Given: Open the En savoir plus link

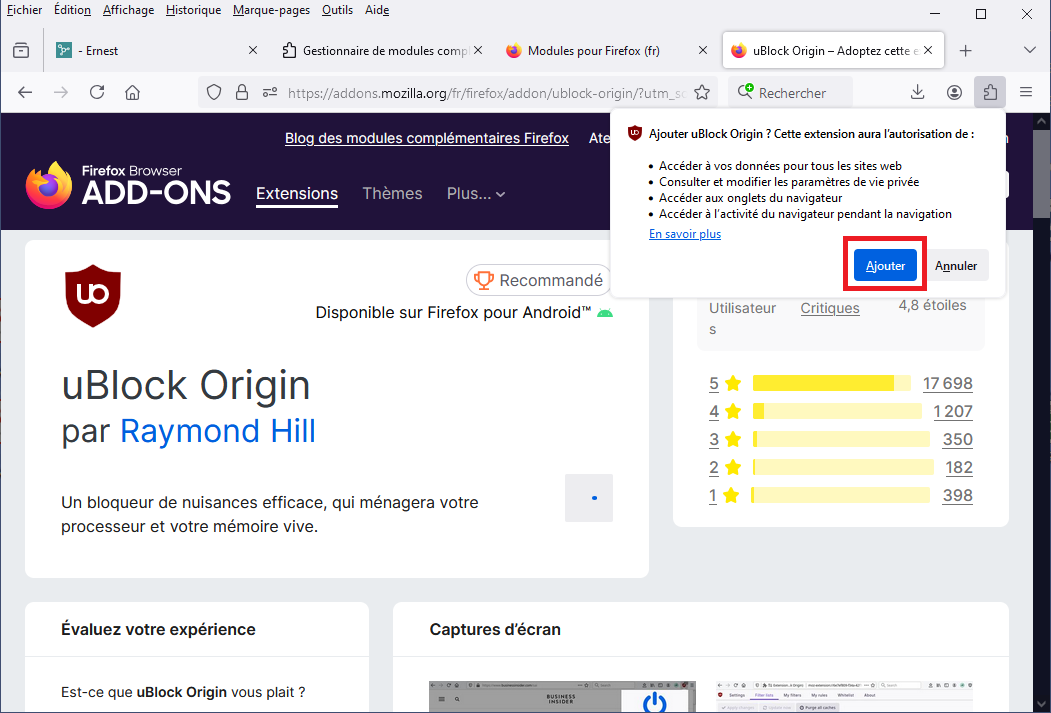Looking at the screenshot, I should (685, 234).
